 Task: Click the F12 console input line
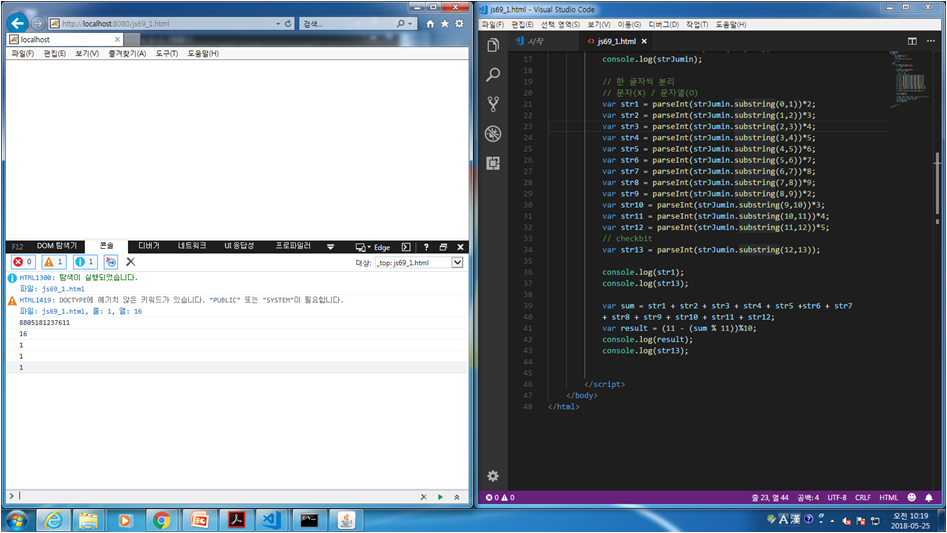pos(217,496)
